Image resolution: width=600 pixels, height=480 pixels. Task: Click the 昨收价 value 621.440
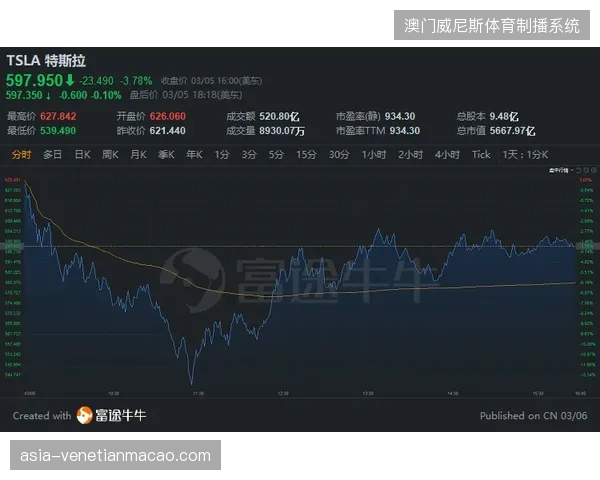(x=168, y=131)
